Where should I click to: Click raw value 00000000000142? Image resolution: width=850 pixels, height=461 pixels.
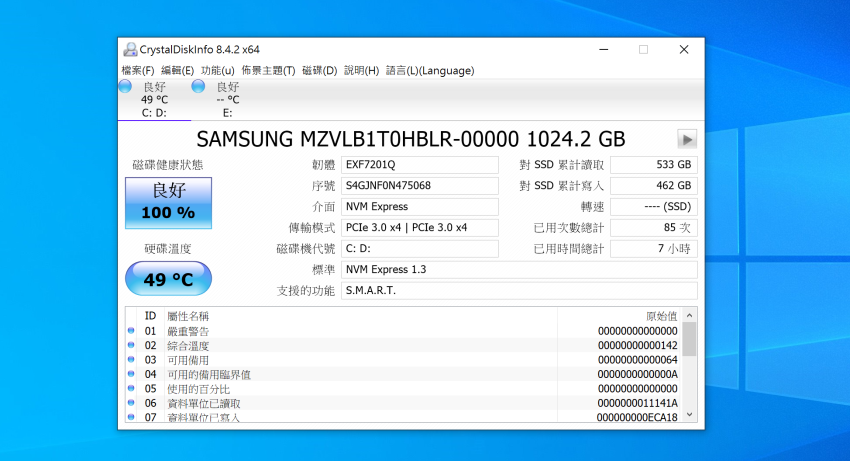638,345
